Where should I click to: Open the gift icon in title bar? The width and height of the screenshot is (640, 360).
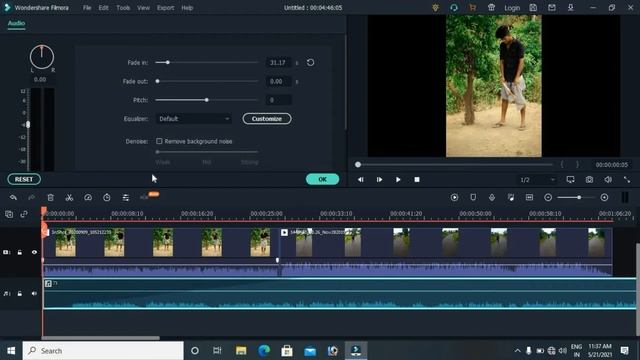[x=491, y=8]
